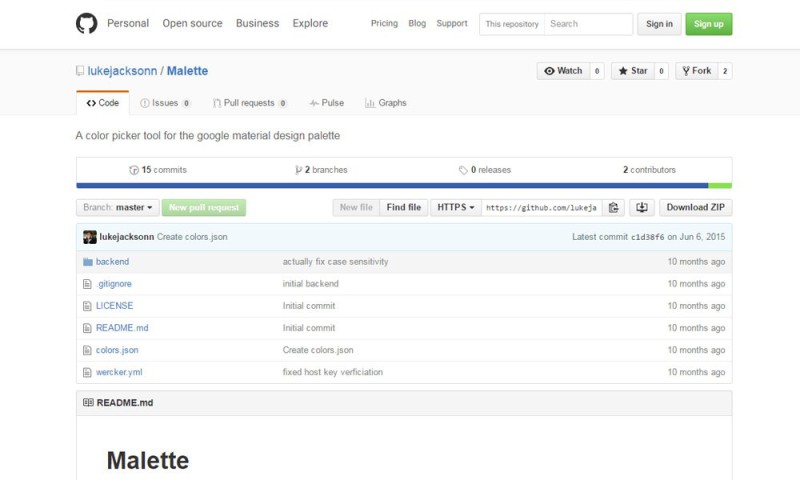Click the clone in desktop icon
800x480 pixels.
[642, 208]
